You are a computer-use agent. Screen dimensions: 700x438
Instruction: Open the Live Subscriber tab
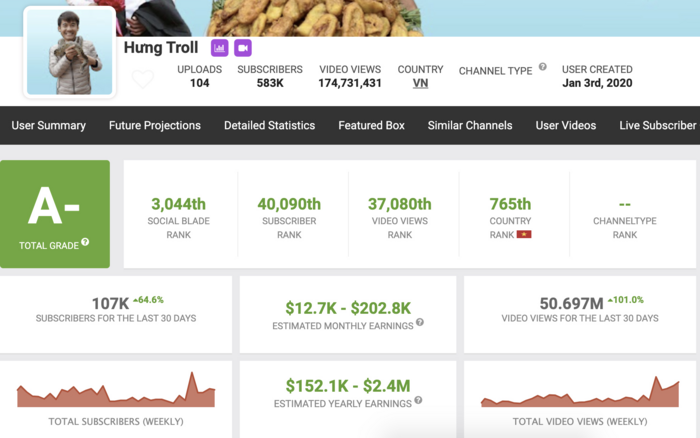pos(657,125)
